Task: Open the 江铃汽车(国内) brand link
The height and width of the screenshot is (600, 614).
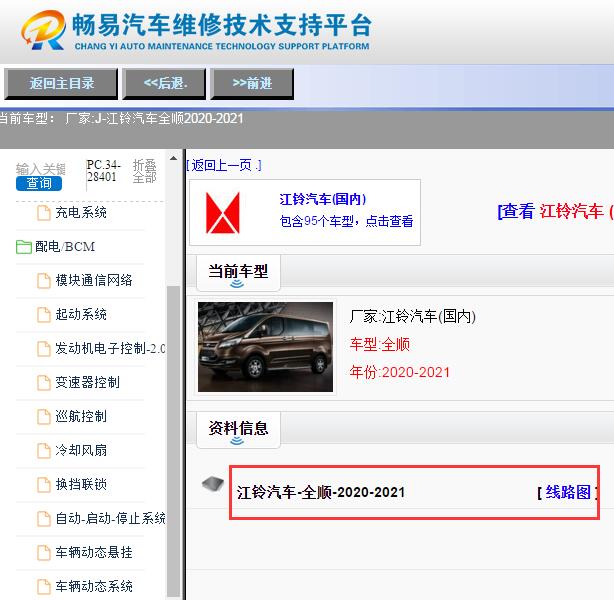Action: click(x=323, y=199)
